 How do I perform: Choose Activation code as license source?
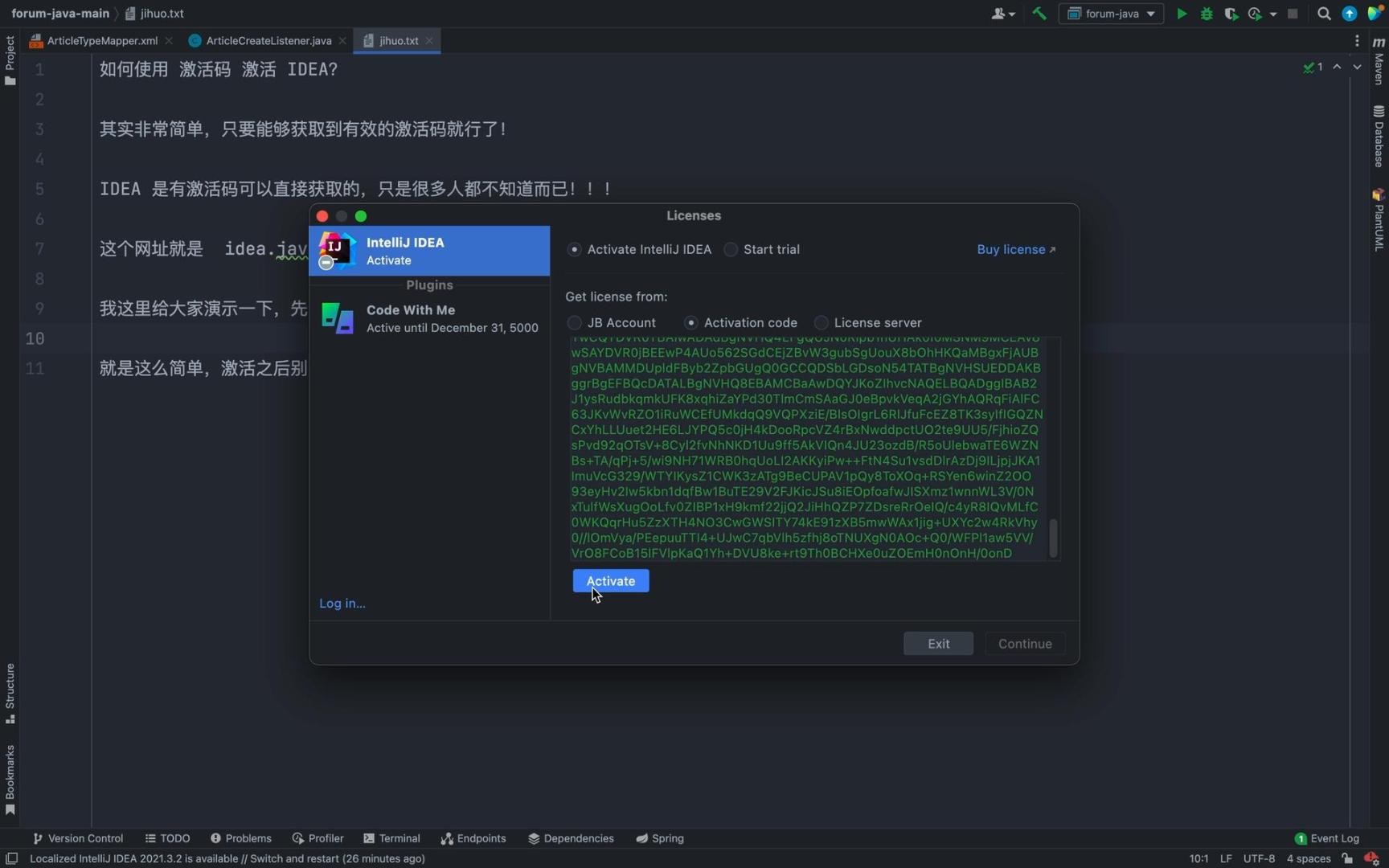[x=690, y=323]
